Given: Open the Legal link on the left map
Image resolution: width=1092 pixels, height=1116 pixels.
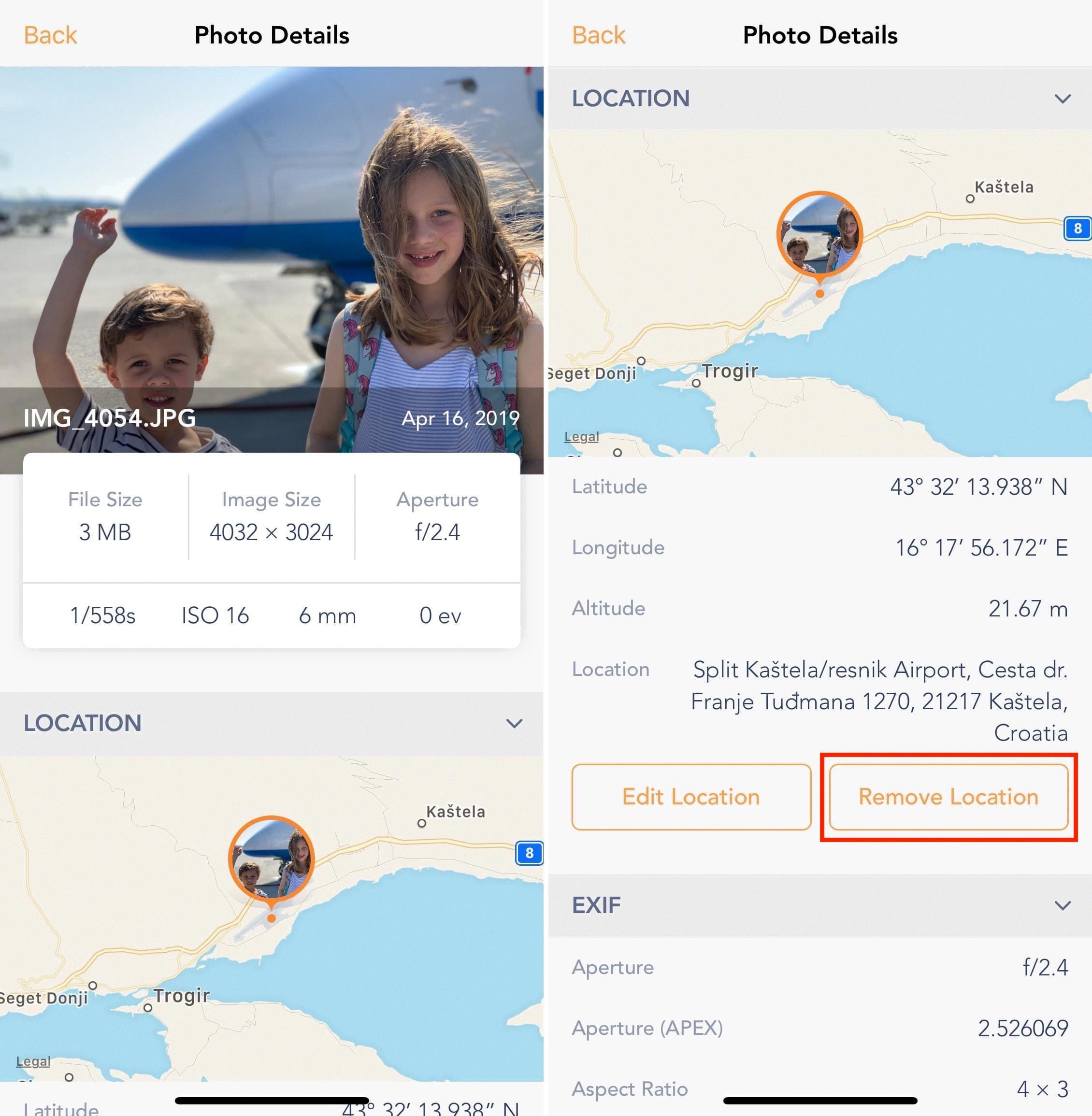Looking at the screenshot, I should [33, 1061].
